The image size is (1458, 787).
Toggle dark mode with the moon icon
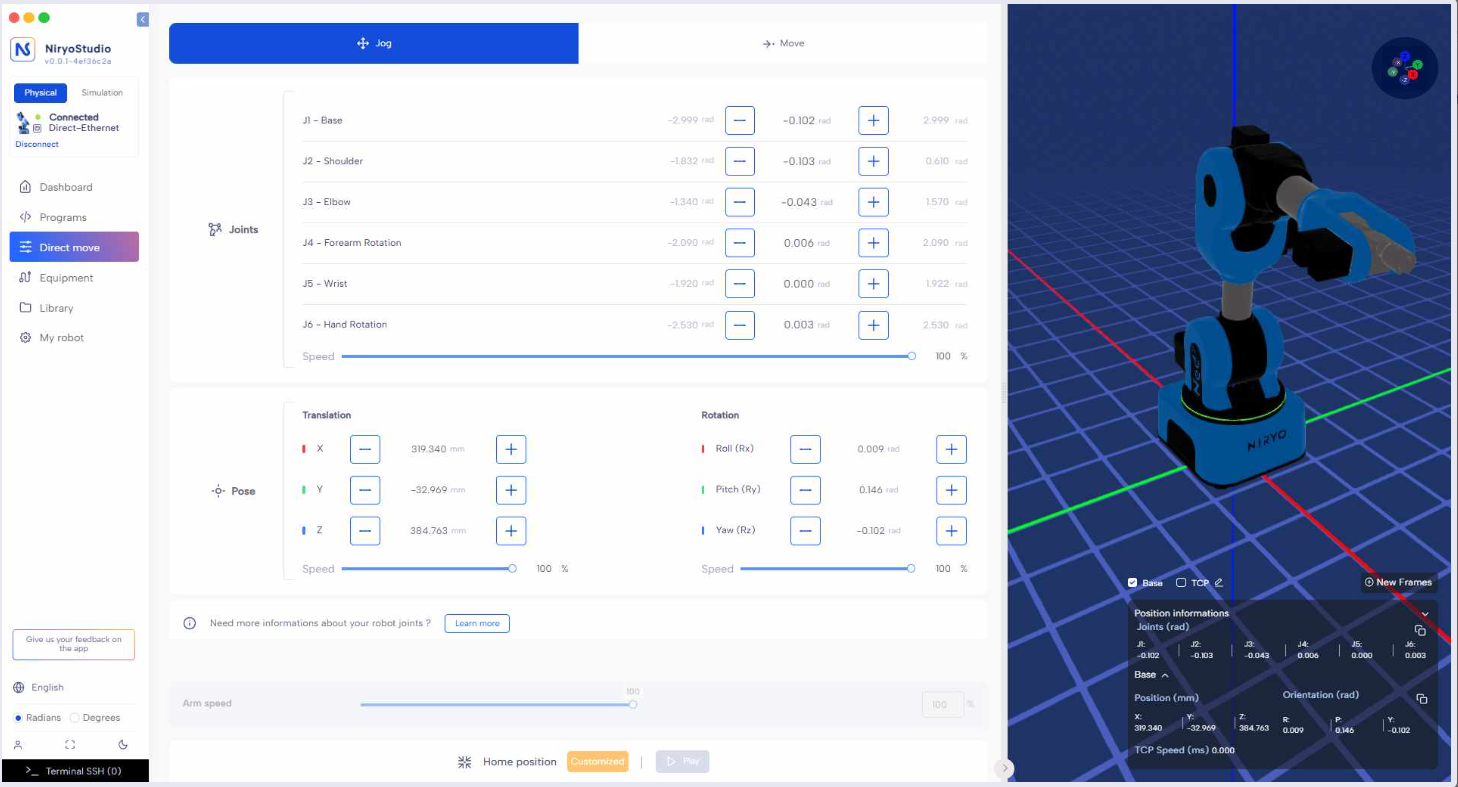[123, 745]
